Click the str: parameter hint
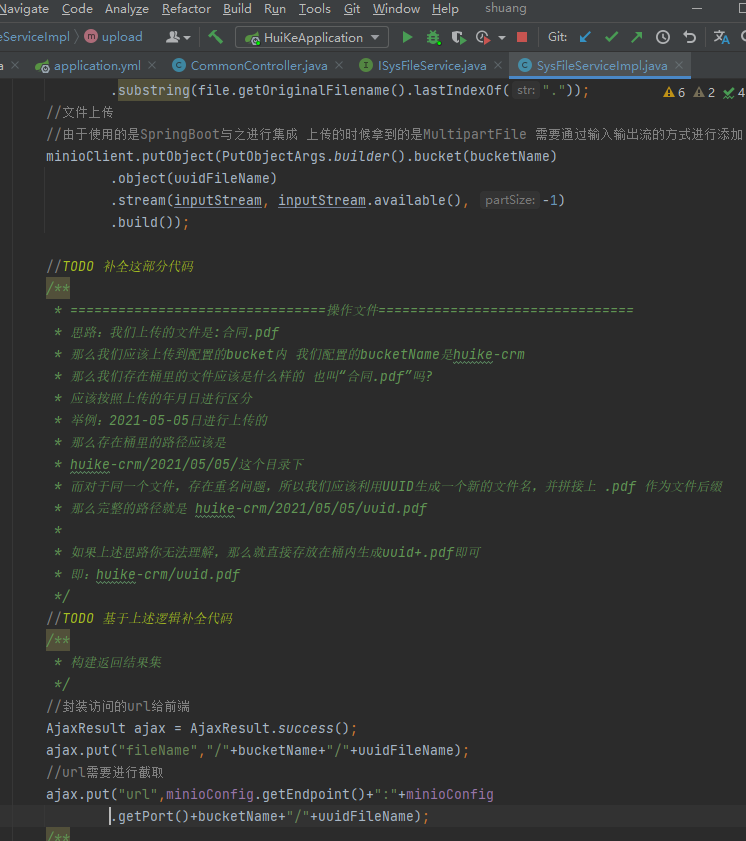Image resolution: width=746 pixels, height=841 pixels. [526, 90]
